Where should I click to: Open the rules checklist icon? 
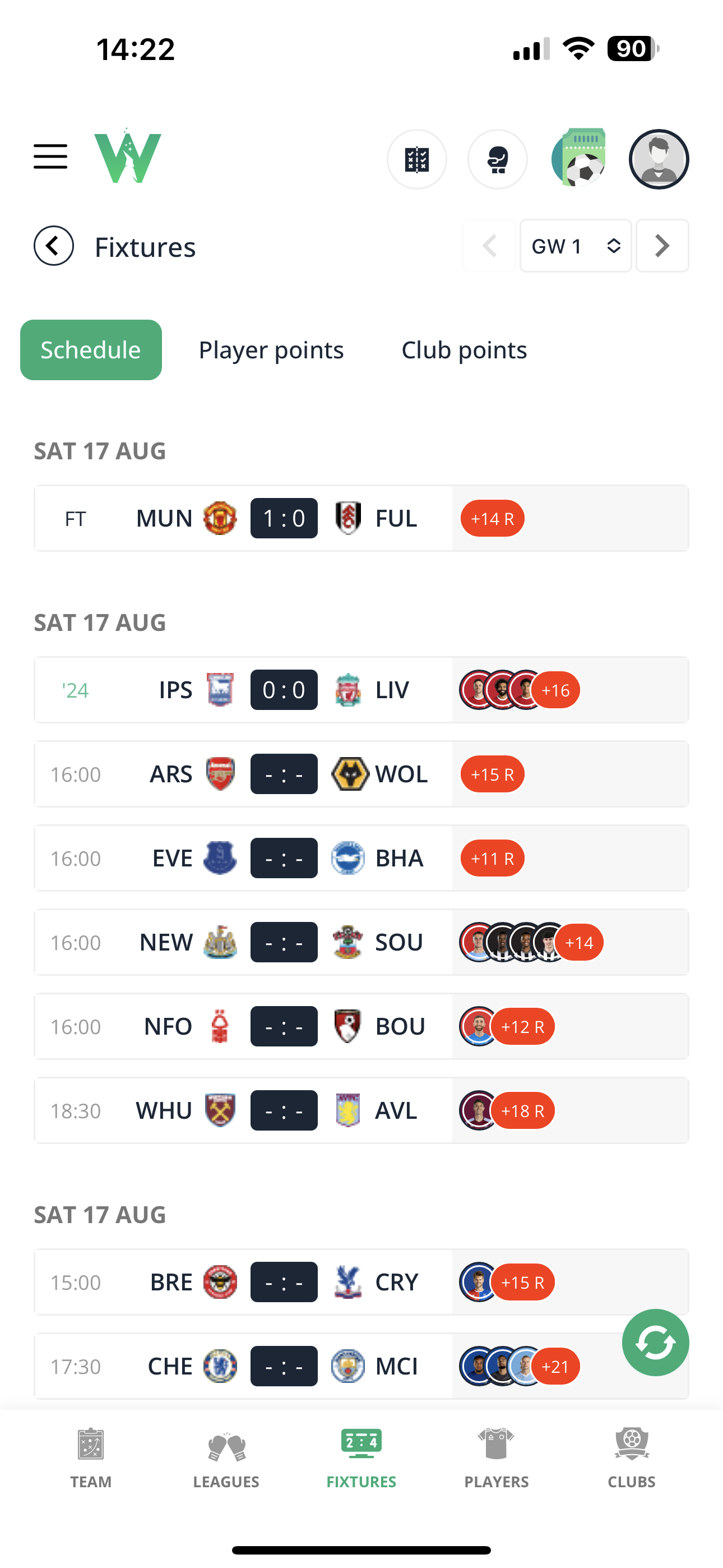click(x=417, y=159)
